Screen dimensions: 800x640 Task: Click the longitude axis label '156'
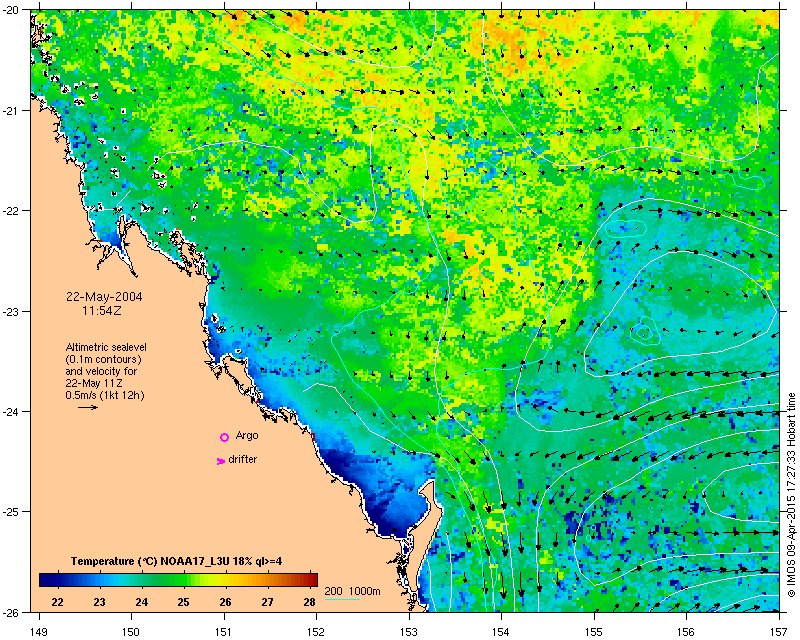click(x=686, y=632)
